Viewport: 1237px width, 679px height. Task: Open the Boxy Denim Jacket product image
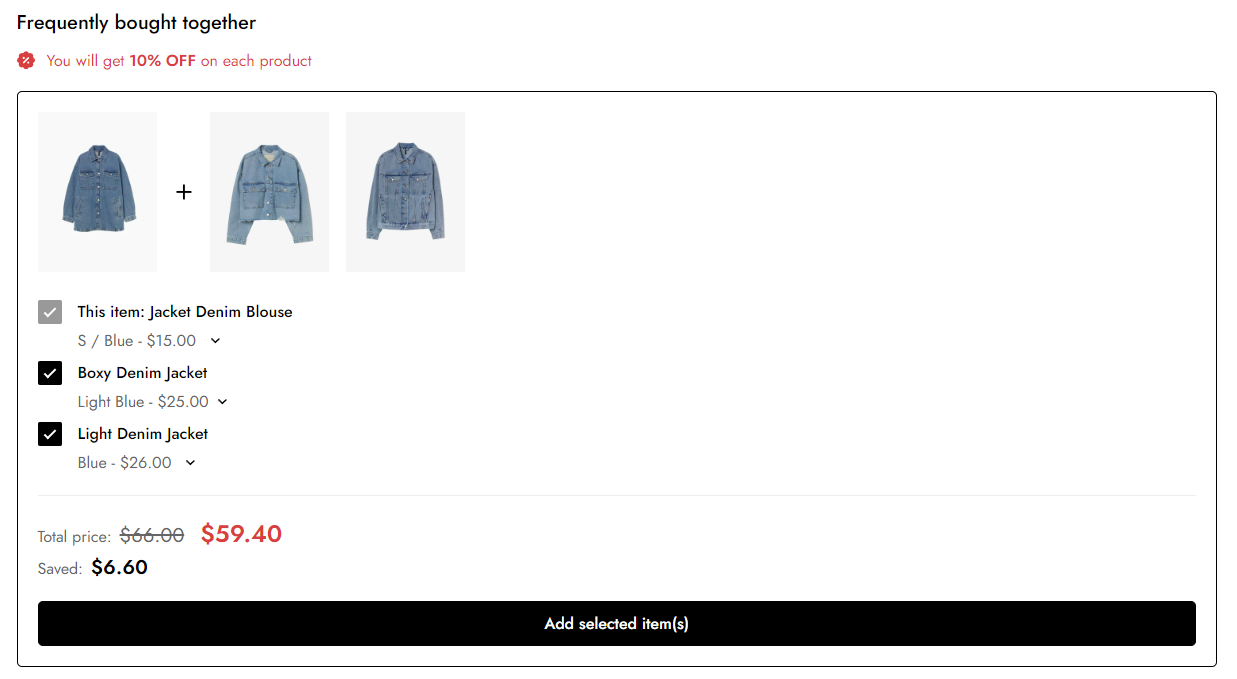[269, 192]
